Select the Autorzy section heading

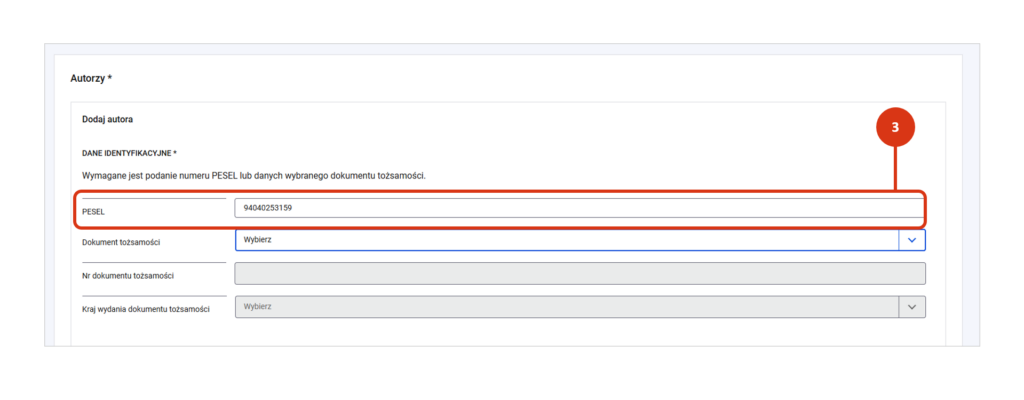91,78
